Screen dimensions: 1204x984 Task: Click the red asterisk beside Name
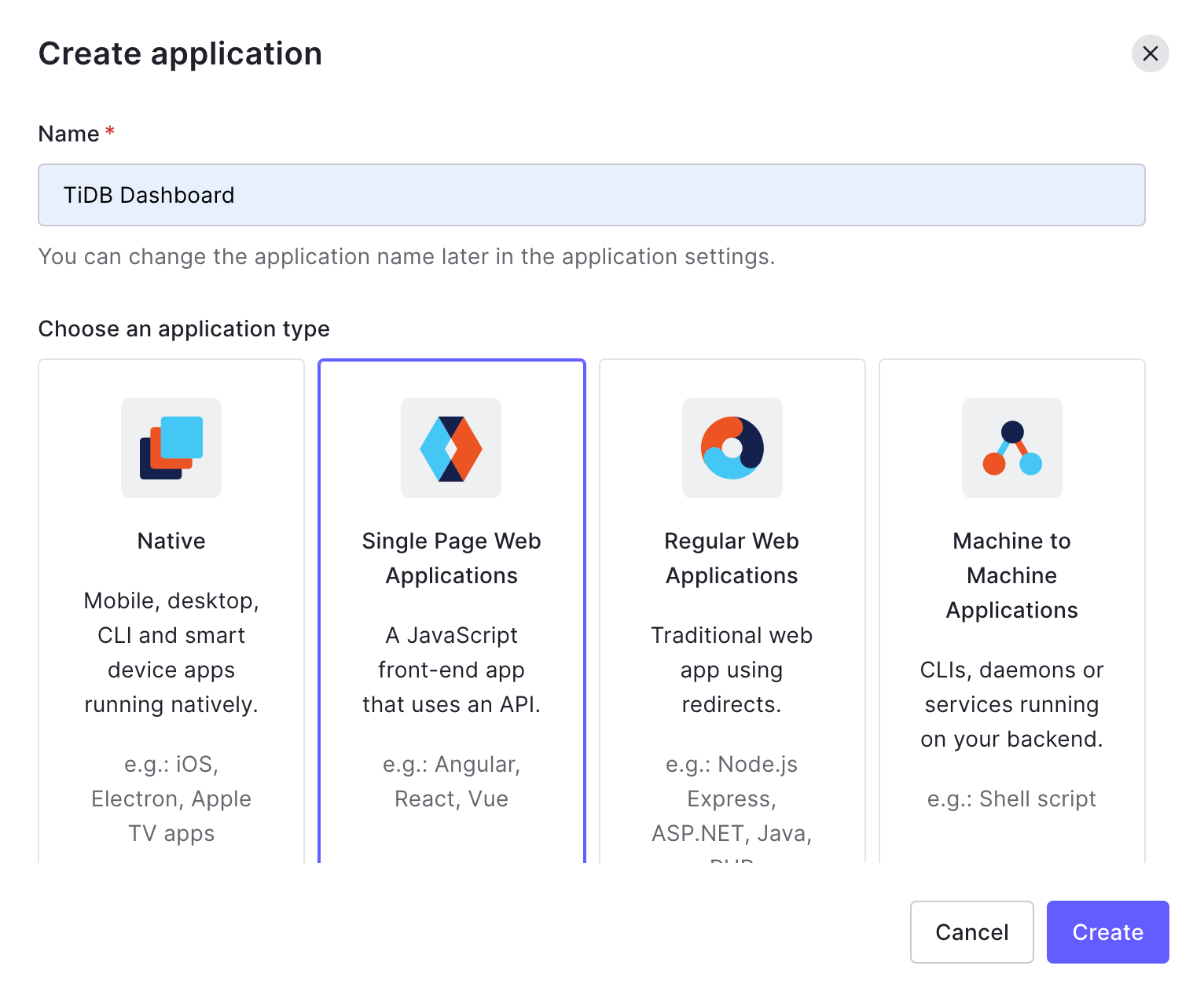pos(110,131)
